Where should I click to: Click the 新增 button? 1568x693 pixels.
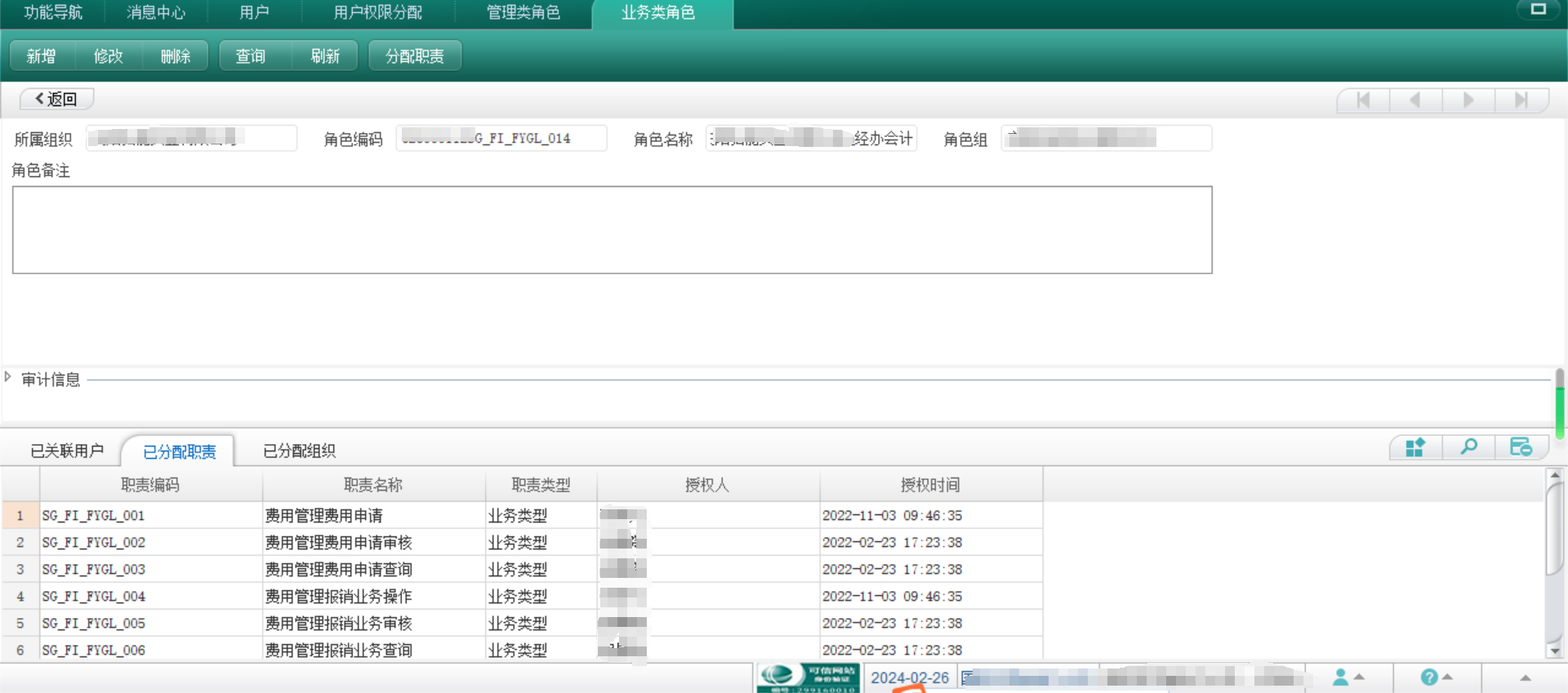coord(42,56)
